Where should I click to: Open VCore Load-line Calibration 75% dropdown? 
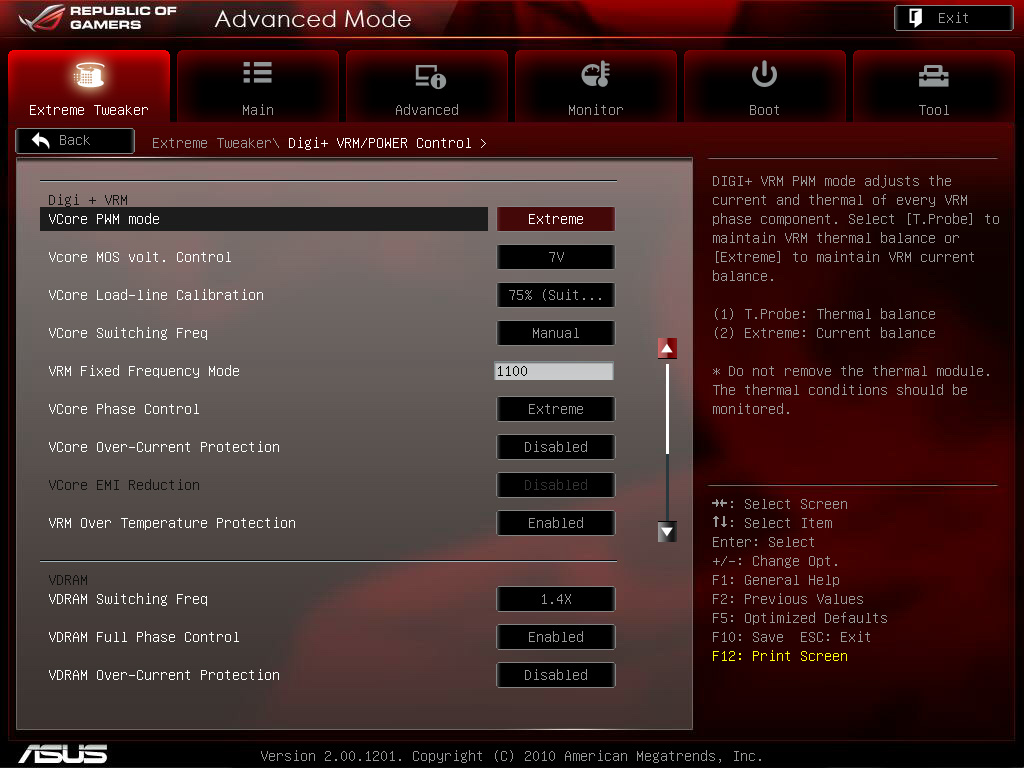click(556, 295)
